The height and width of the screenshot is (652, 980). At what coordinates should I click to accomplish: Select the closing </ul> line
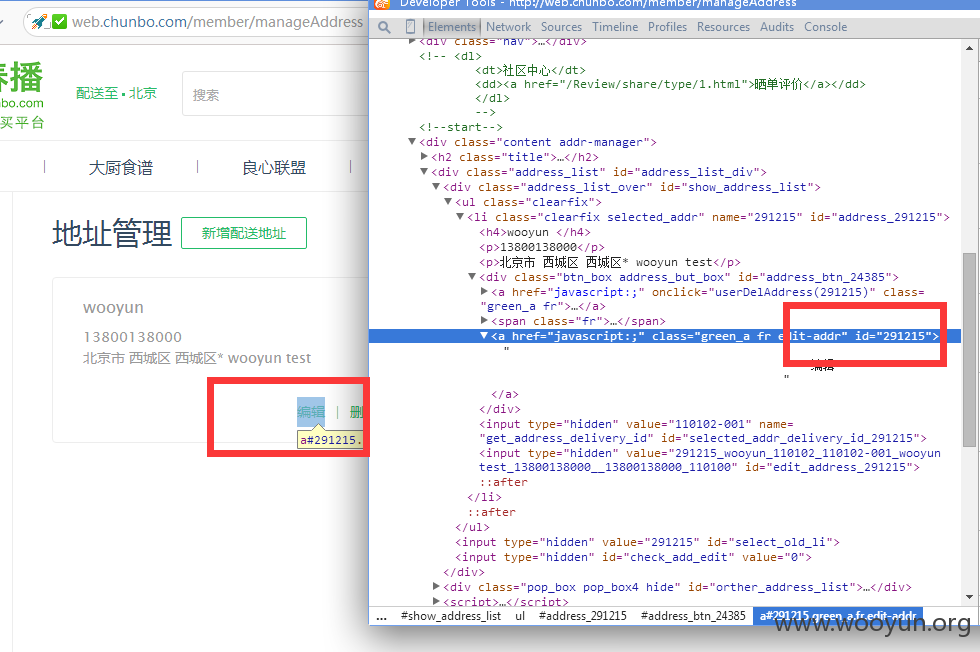pyautogui.click(x=472, y=527)
